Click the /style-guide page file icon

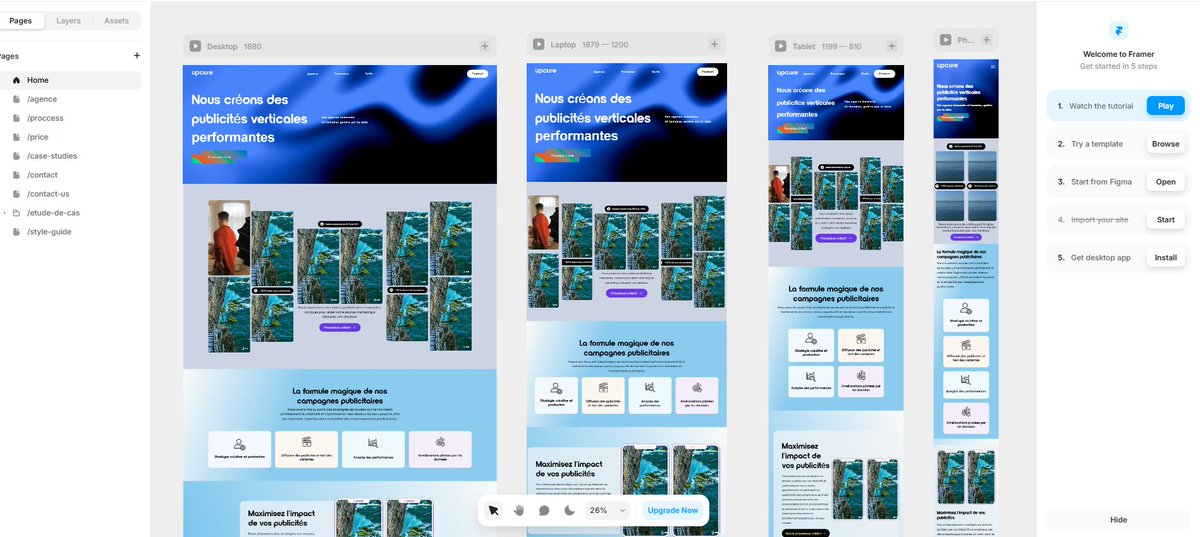coord(16,232)
